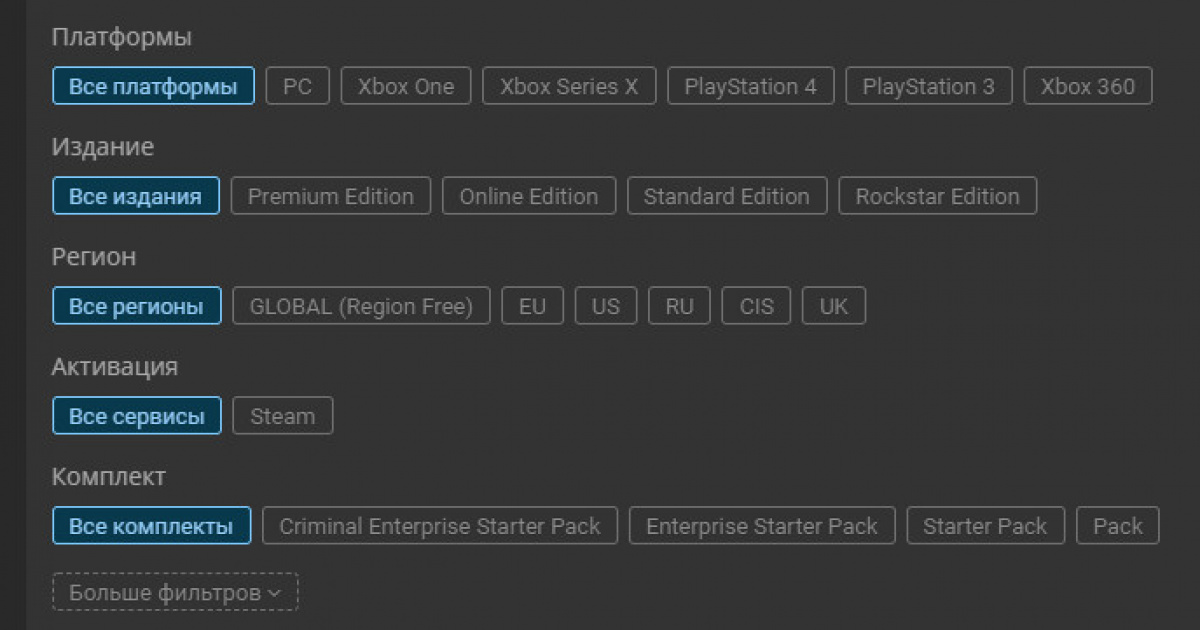The width and height of the screenshot is (1200, 630).
Task: Choose the EU region filter
Action: 533,306
